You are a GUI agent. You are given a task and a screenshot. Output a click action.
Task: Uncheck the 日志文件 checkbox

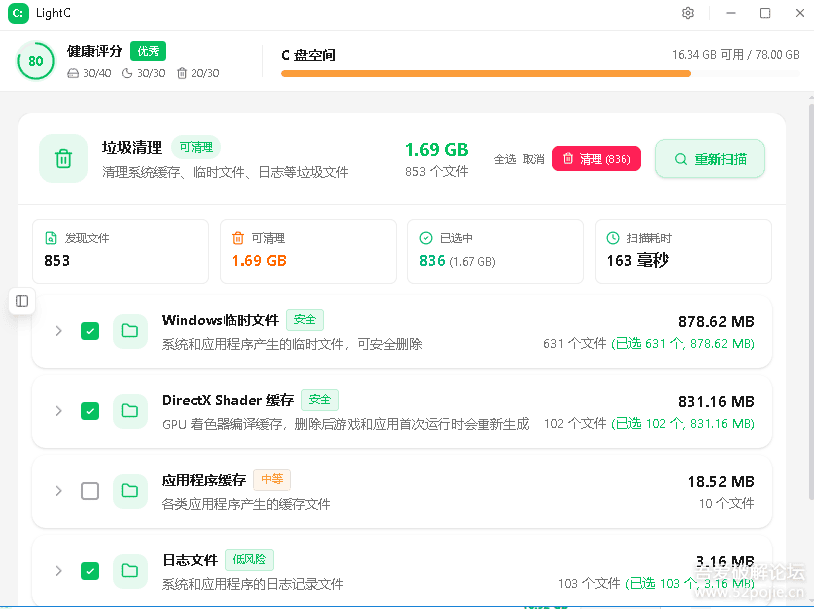click(x=90, y=571)
